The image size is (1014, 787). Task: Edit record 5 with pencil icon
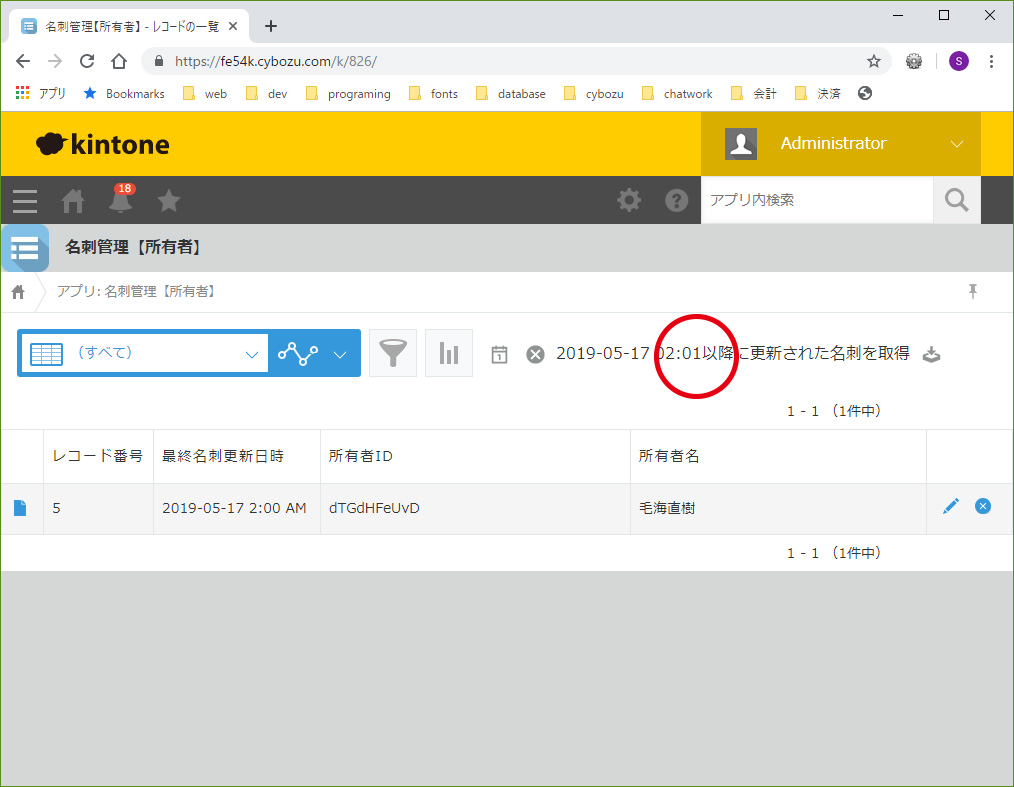[x=951, y=506]
